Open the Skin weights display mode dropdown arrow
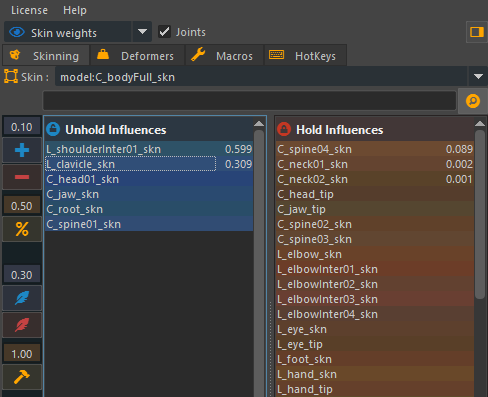The width and height of the screenshot is (488, 397). coord(142,32)
